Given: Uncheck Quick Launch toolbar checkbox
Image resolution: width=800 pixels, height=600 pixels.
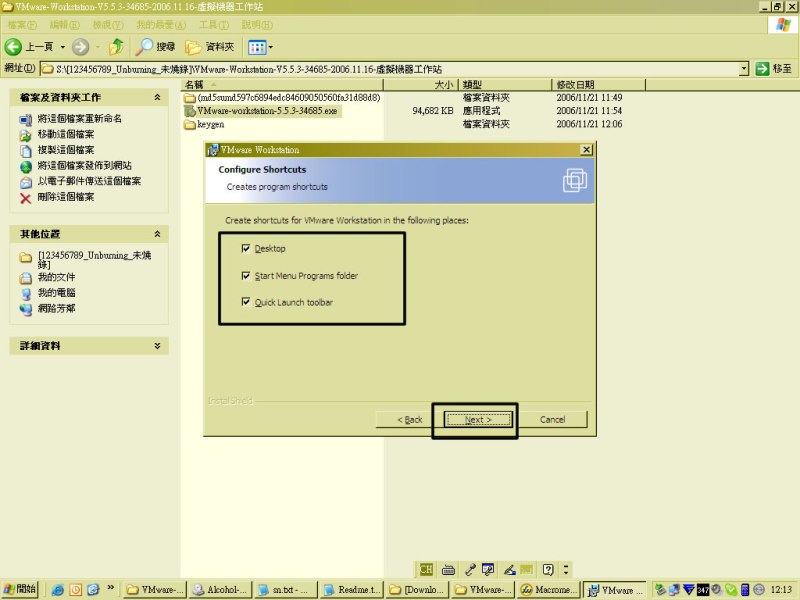Looking at the screenshot, I should 246,302.
